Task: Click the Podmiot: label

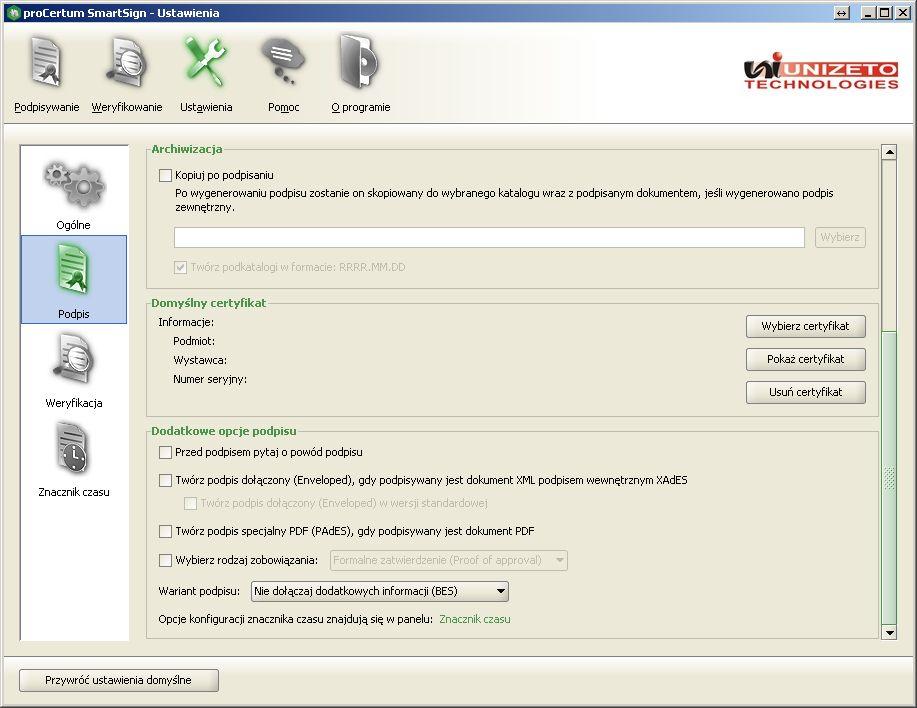Action: 194,341
